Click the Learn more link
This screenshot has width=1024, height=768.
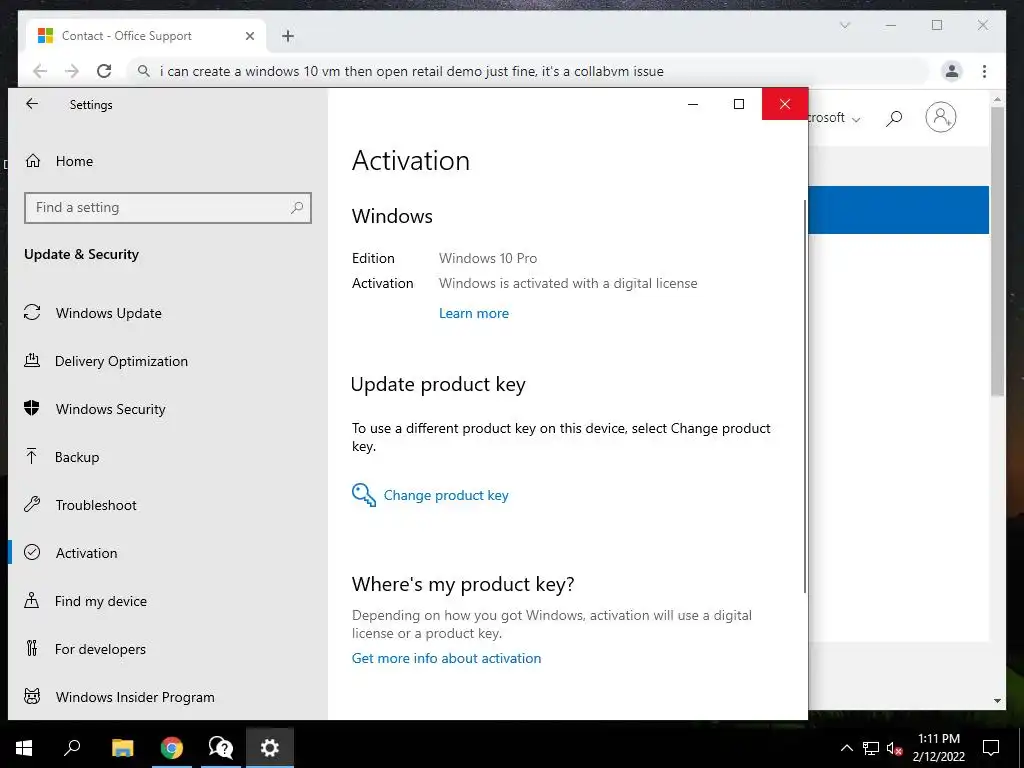473,313
